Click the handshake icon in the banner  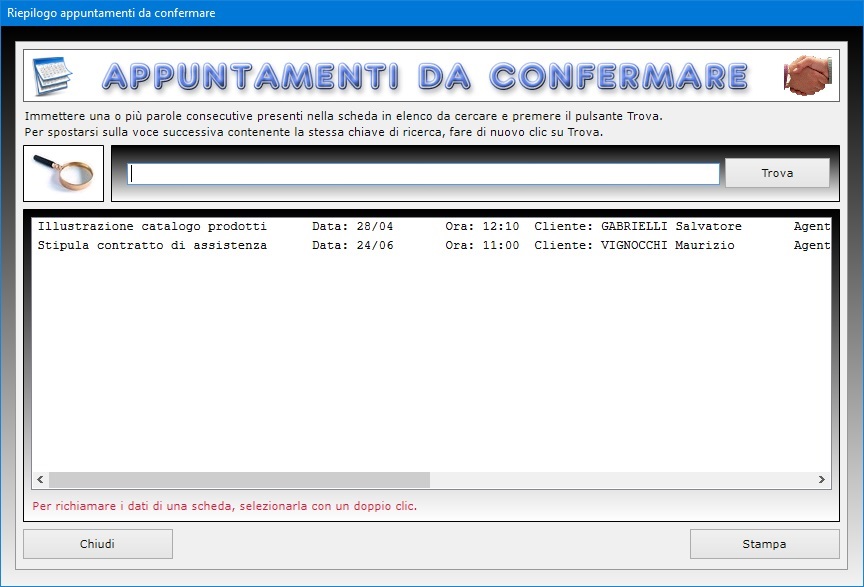click(x=807, y=75)
